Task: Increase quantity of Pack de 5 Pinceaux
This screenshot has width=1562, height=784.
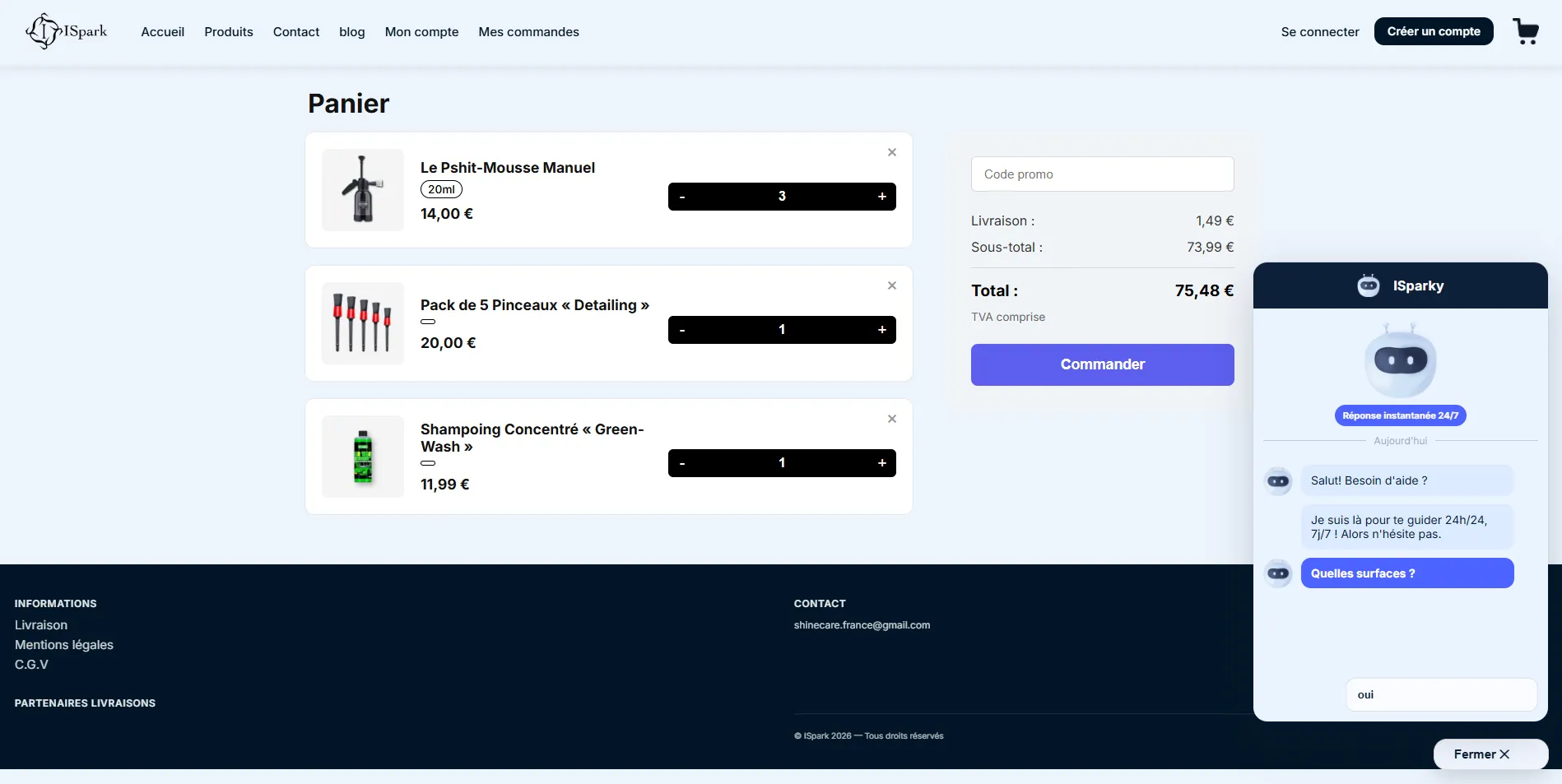Action: click(881, 329)
